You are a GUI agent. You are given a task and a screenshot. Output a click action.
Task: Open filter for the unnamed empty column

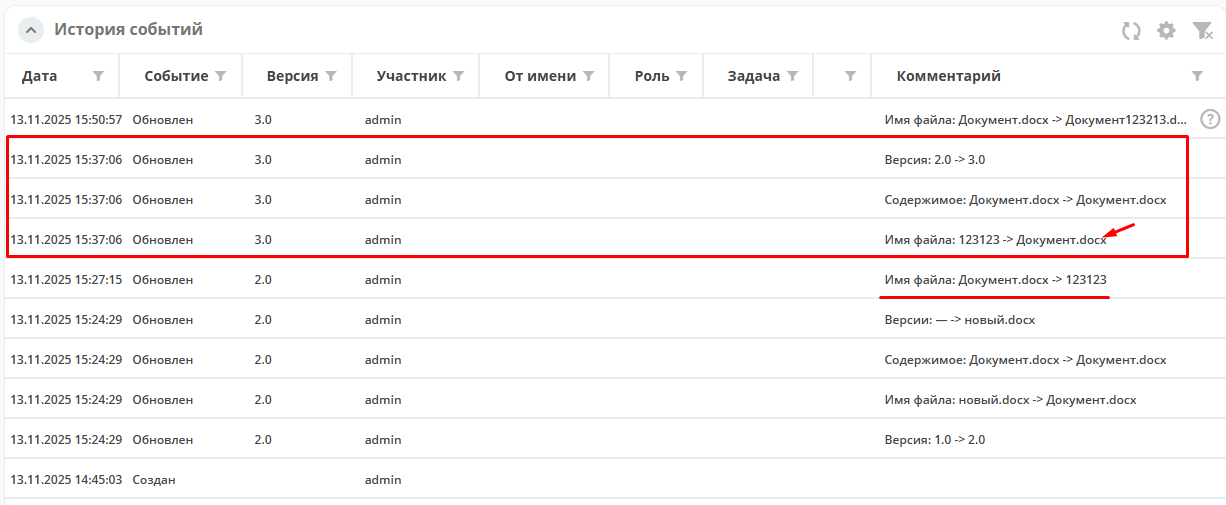850,76
